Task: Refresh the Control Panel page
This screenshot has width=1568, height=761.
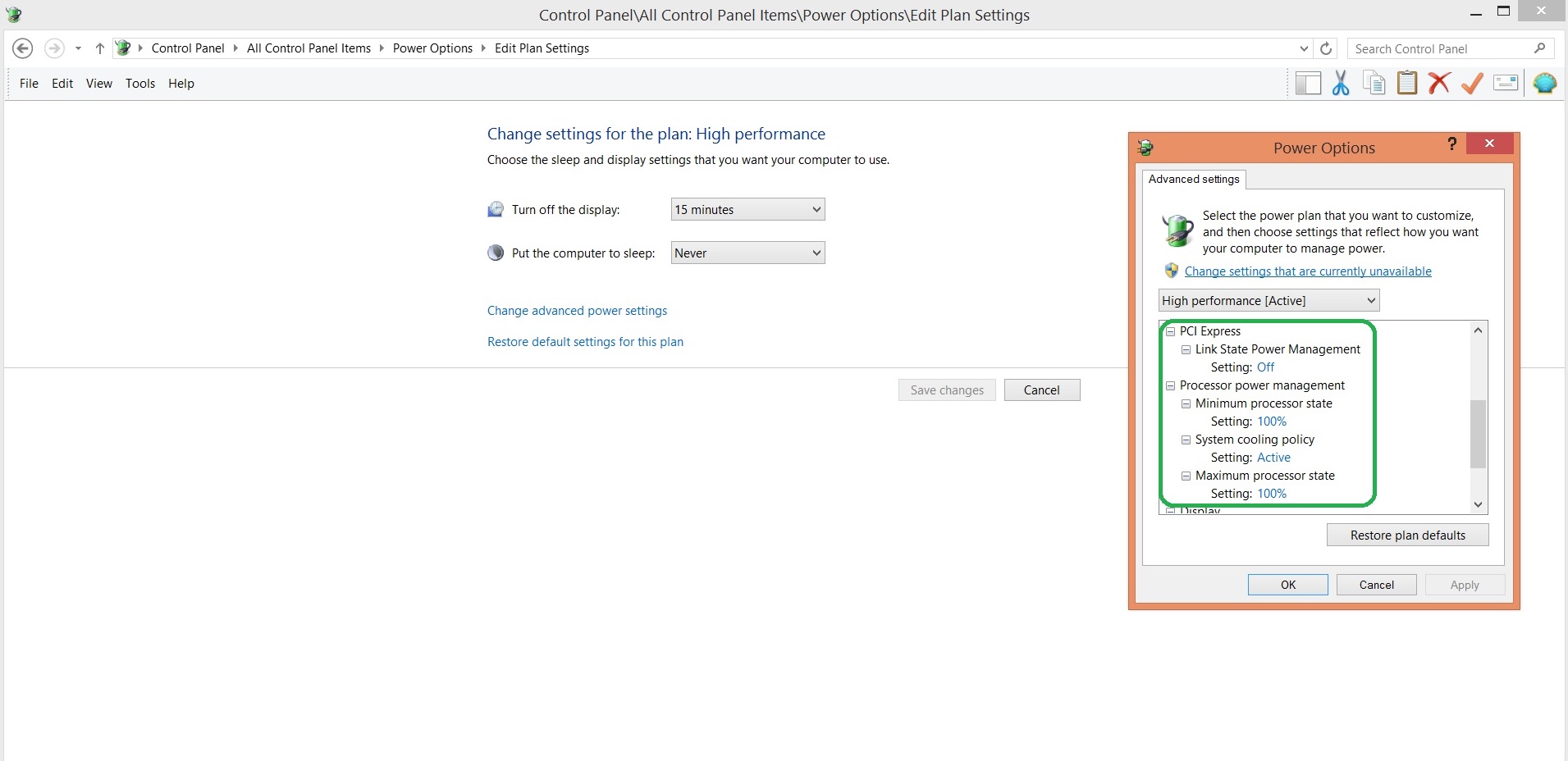Action: [x=1326, y=48]
